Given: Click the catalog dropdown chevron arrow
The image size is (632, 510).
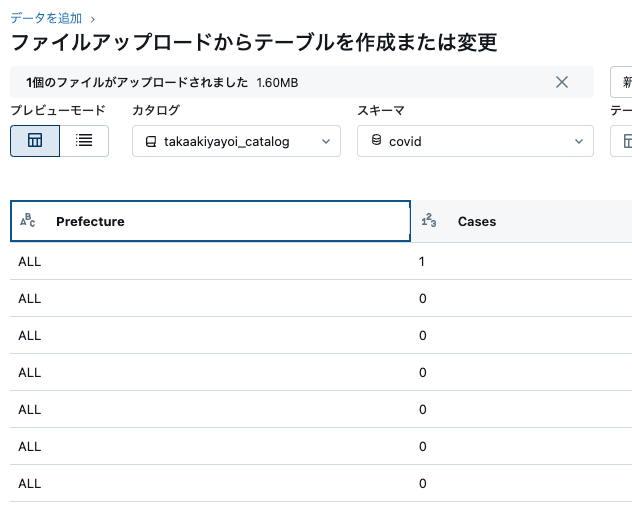Looking at the screenshot, I should coord(326,142).
